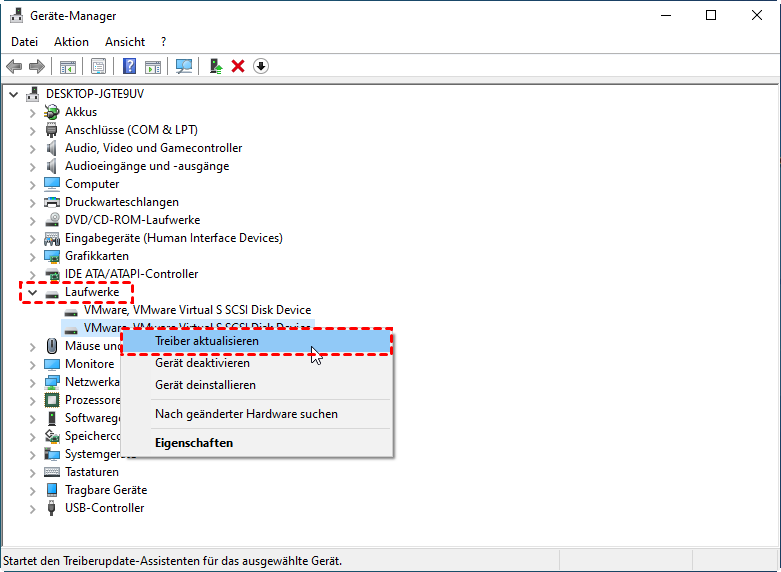Screen dimensions: 781x572
Task: Open the Datei menu
Action: (x=24, y=42)
